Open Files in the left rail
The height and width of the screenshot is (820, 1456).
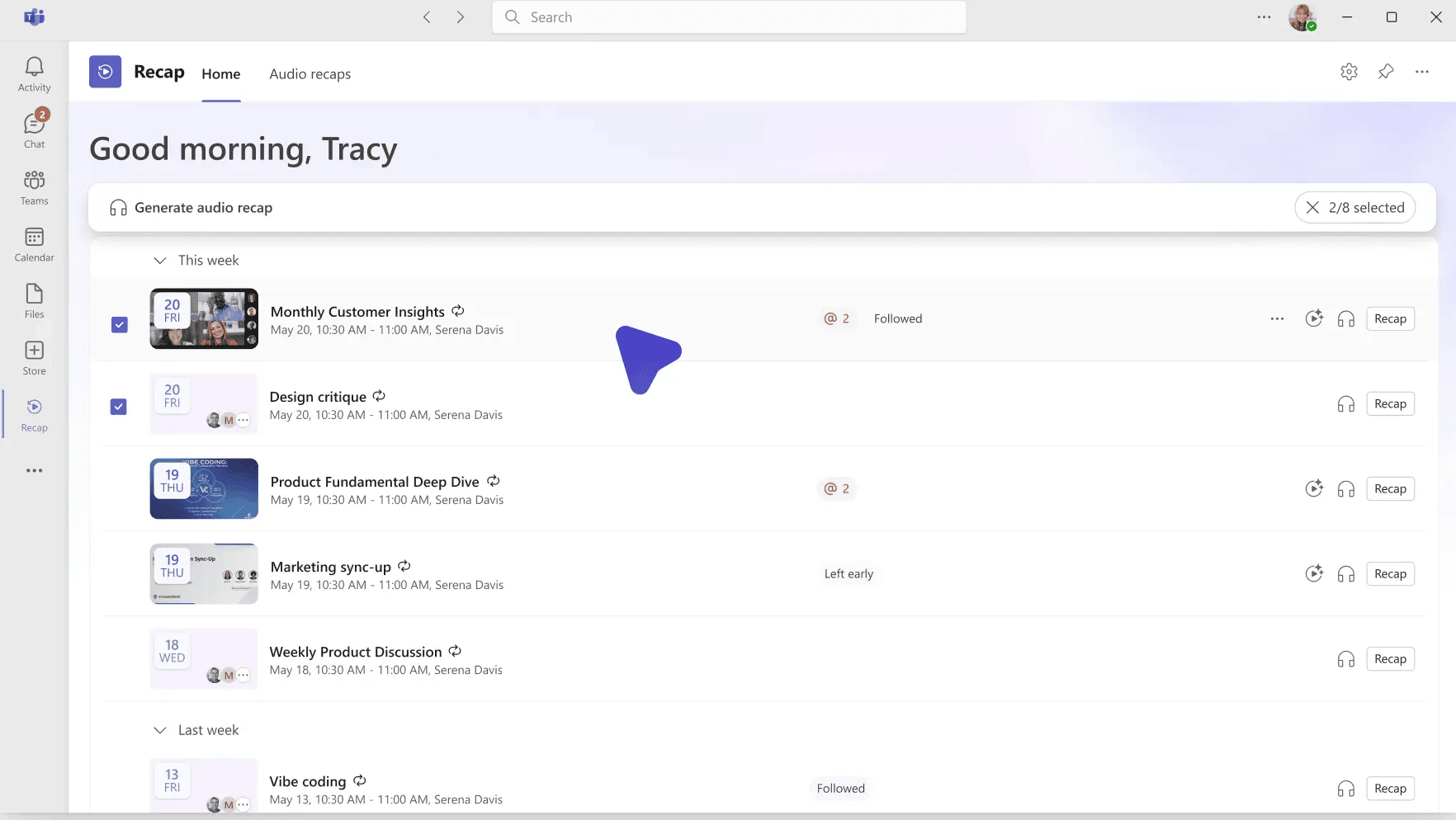point(34,301)
